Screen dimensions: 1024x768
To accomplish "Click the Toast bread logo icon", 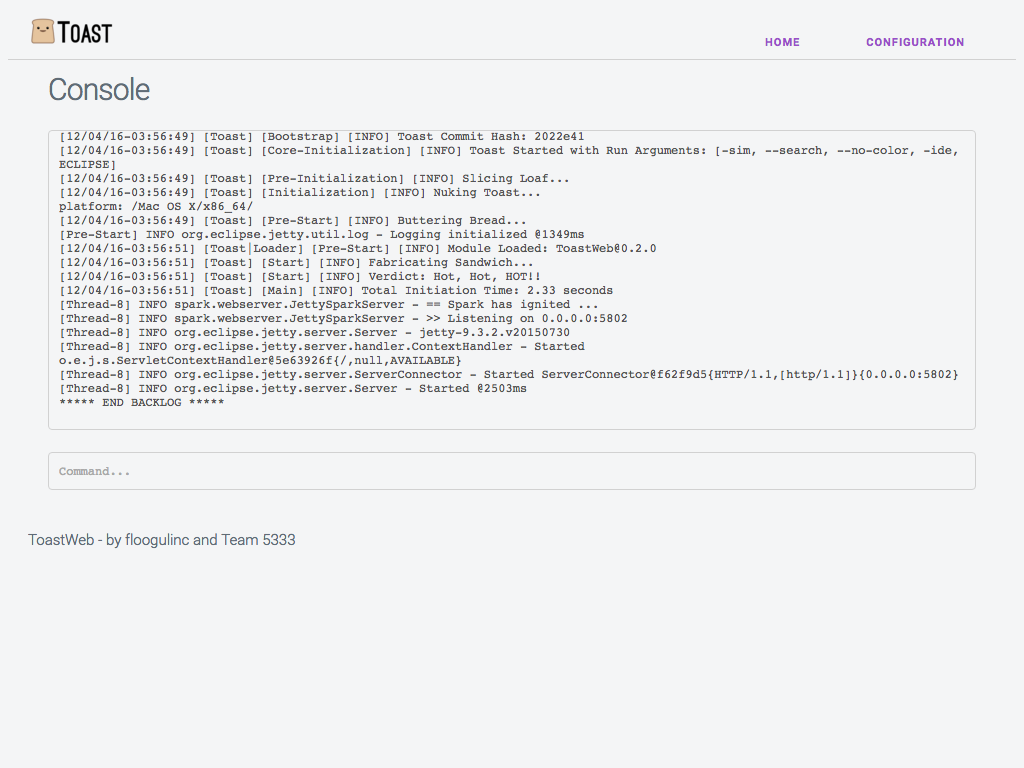I will (43, 31).
